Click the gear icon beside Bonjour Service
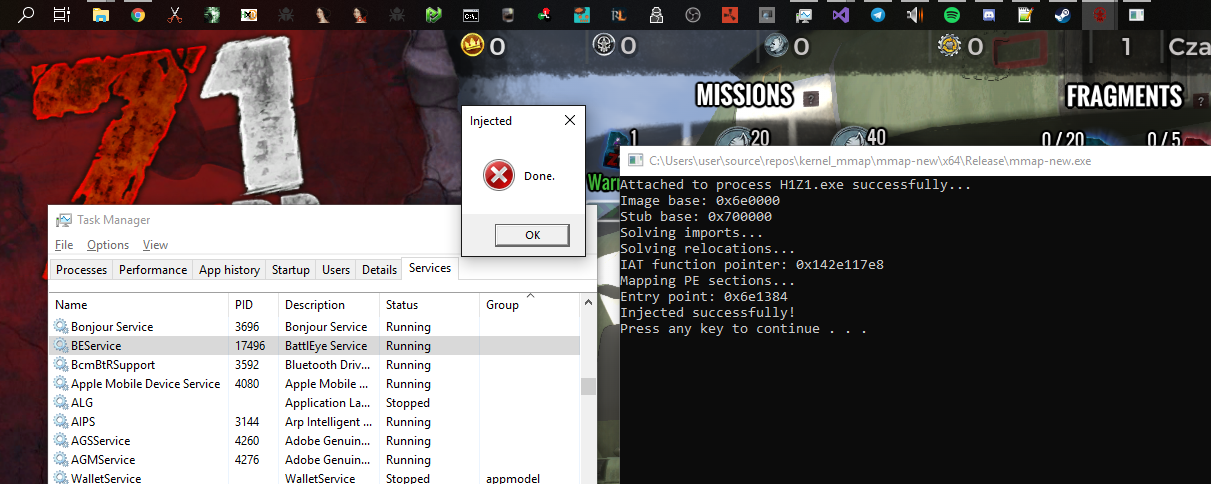Screen dimensions: 1211x484 pyautogui.click(x=61, y=327)
